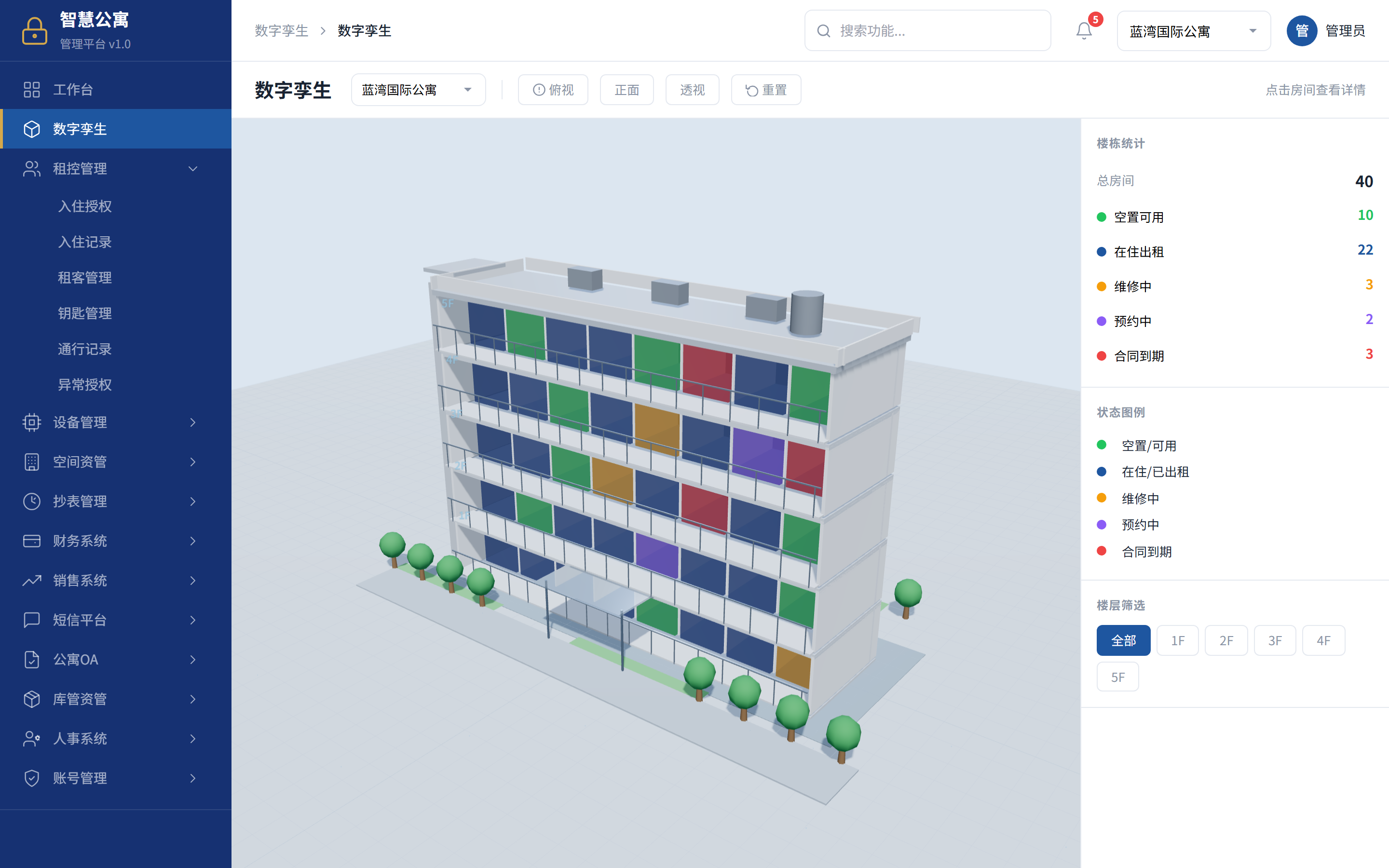Click the 抄表管理 clock icon
The height and width of the screenshot is (868, 1389).
(31, 501)
